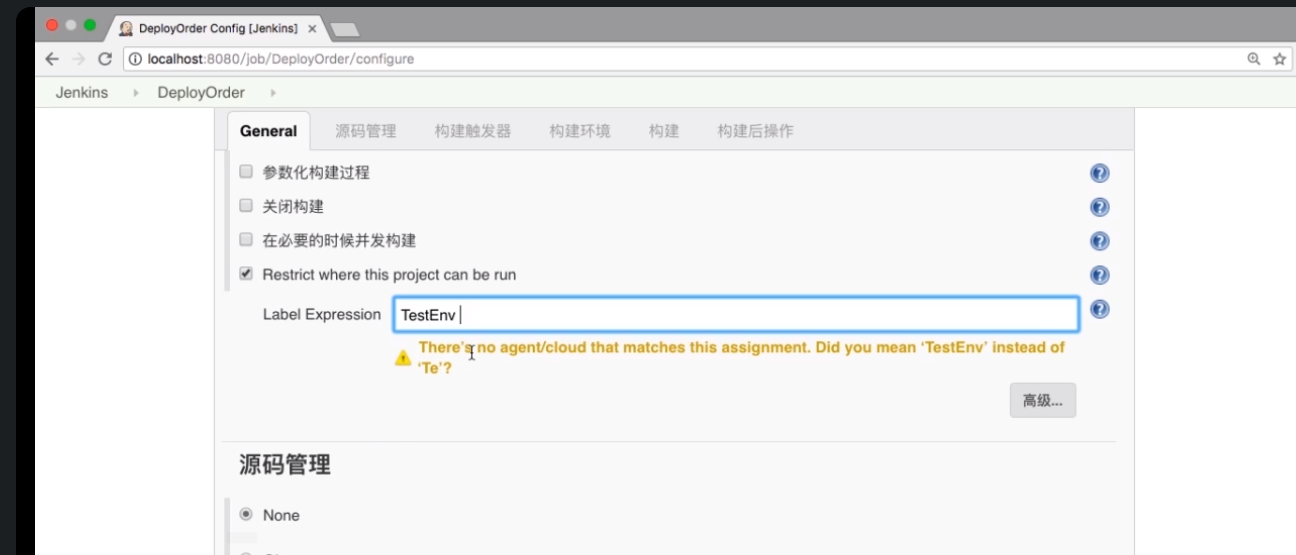
Task: Click the 源码管理 section heading
Action: tap(285, 465)
